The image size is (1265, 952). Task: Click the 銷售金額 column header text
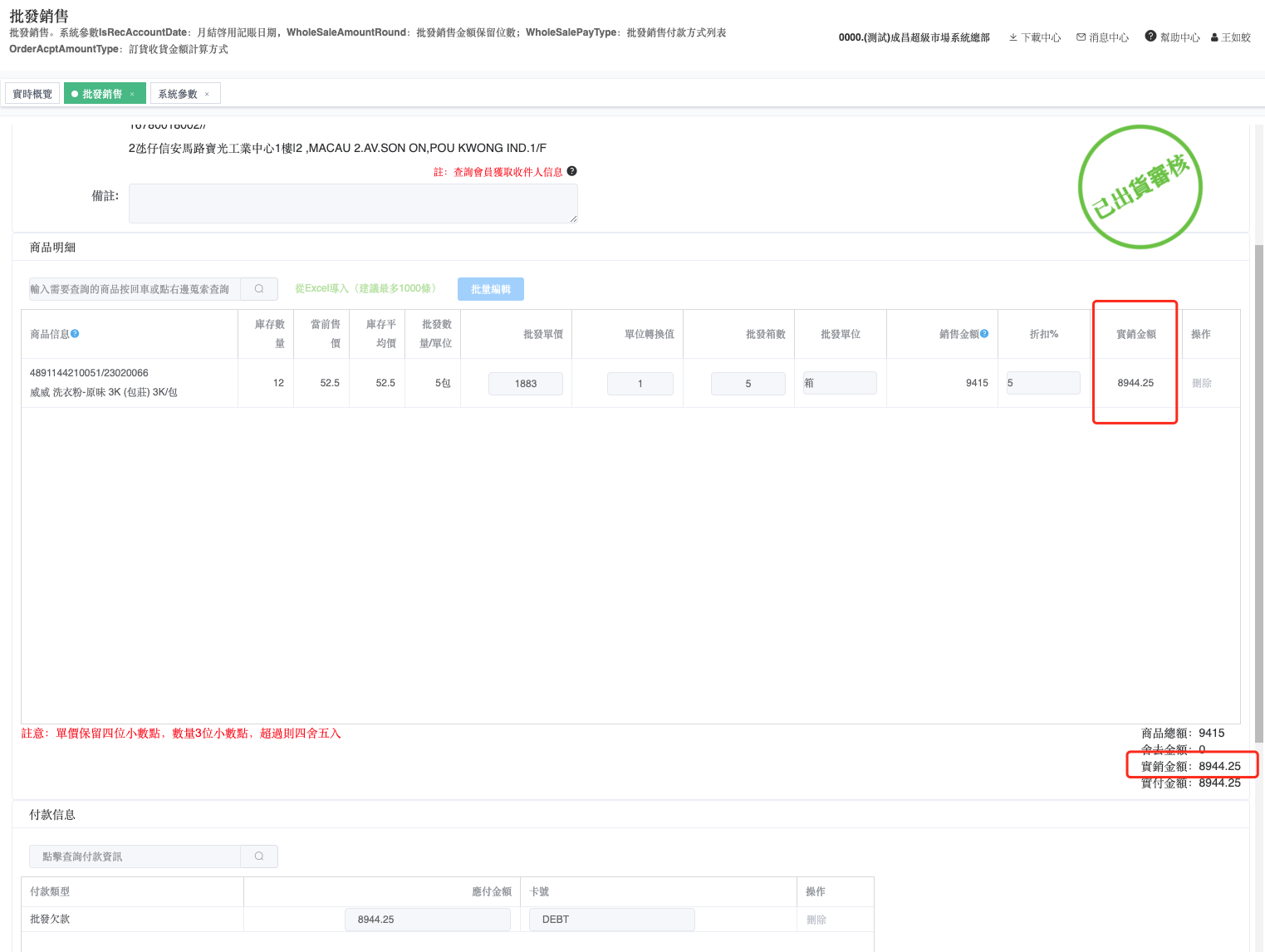[959, 334]
